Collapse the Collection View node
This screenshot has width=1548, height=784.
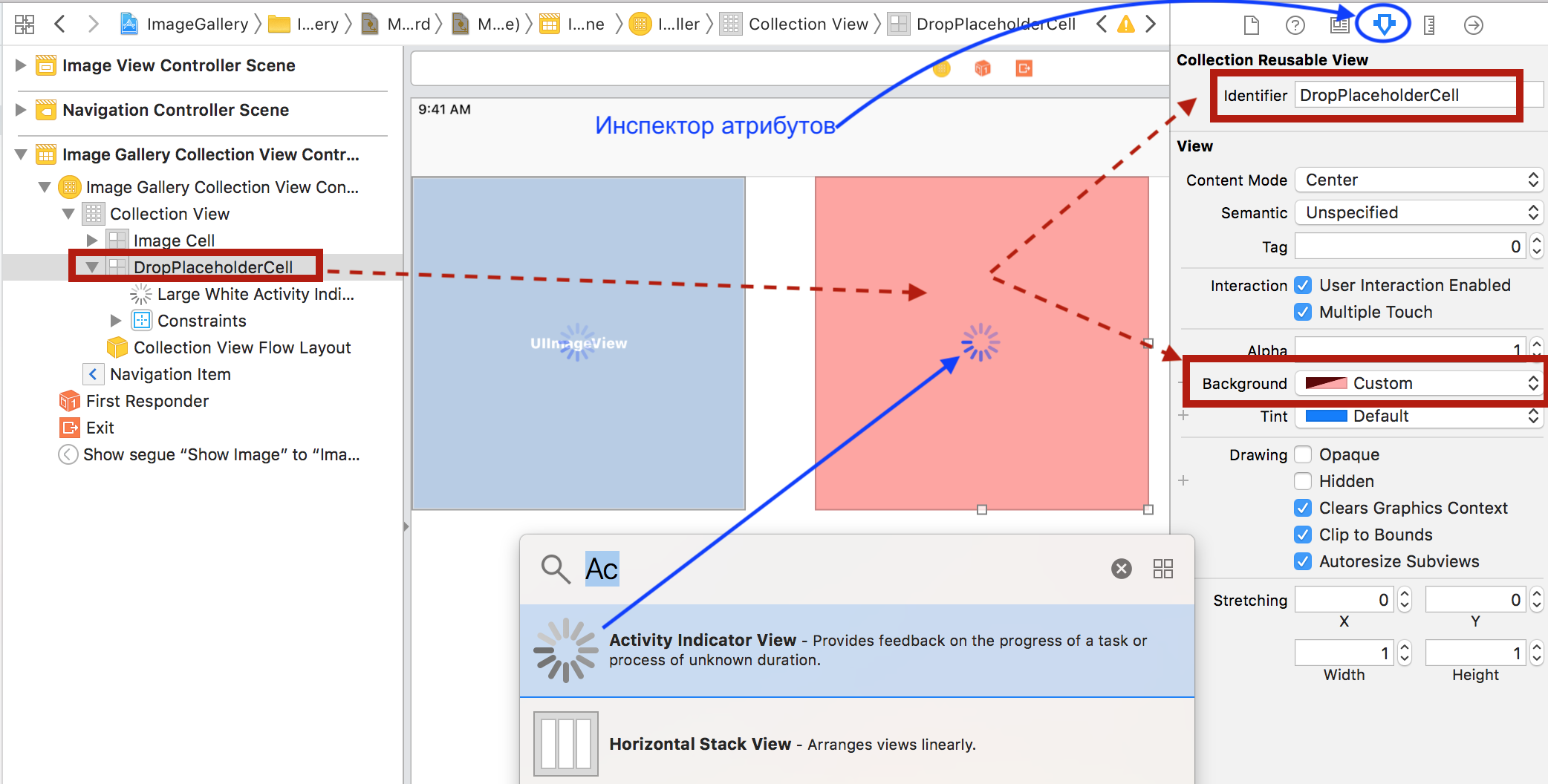(x=68, y=214)
